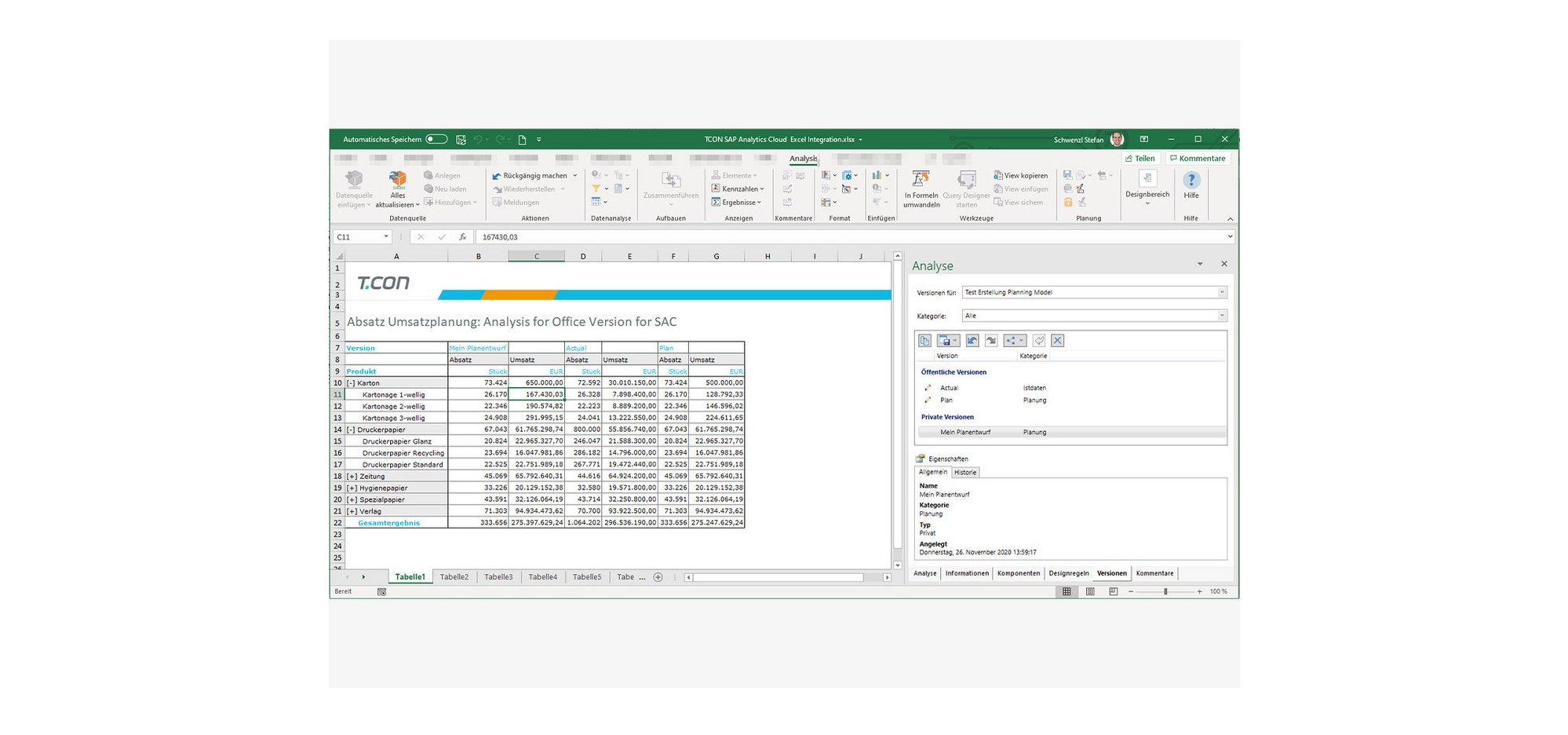Click the Gesamtergebnis row label

click(x=388, y=523)
